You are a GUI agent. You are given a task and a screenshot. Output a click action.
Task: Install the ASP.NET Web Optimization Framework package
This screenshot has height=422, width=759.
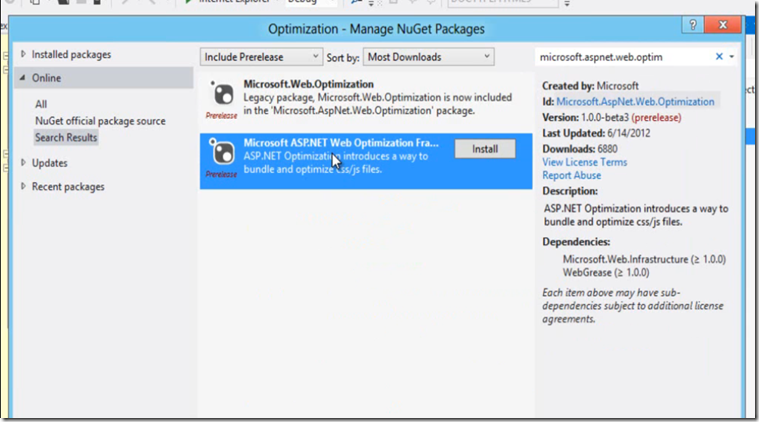(x=485, y=149)
